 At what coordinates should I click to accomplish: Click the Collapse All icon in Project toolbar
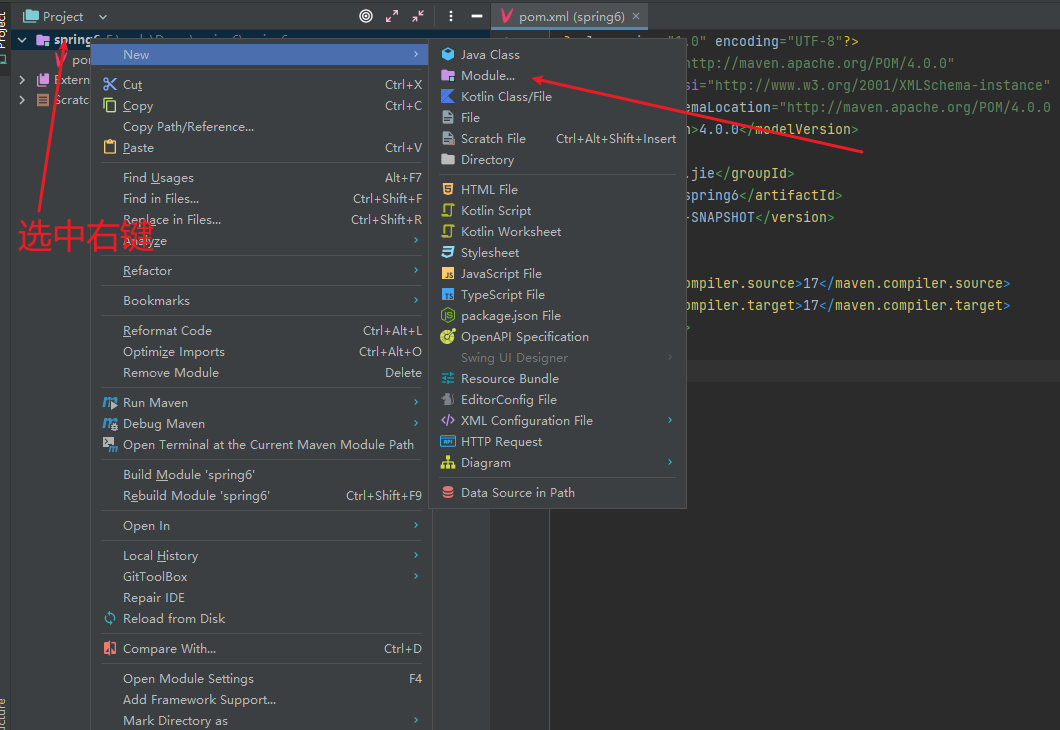coord(418,16)
